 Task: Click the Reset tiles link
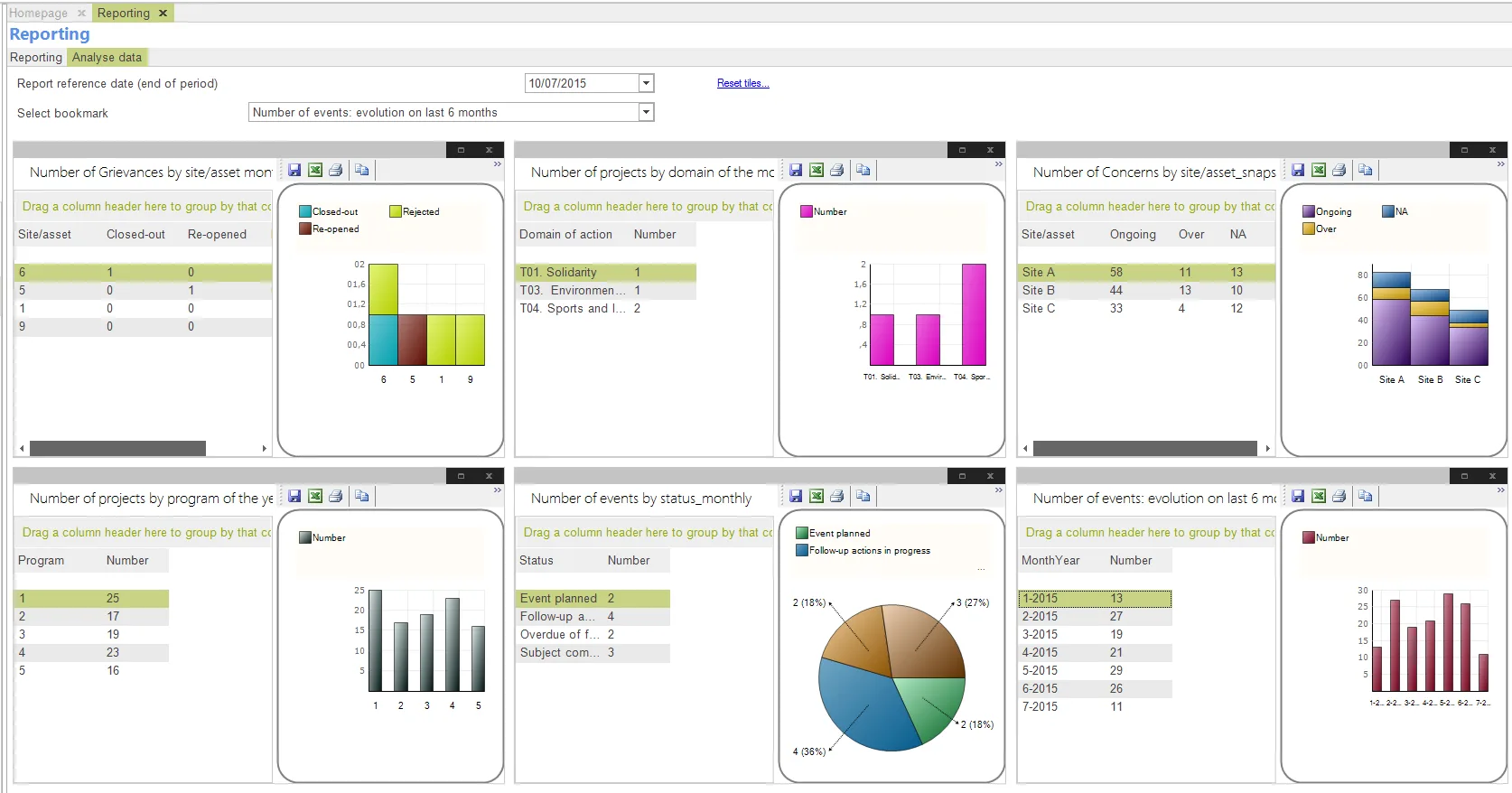coord(742,83)
